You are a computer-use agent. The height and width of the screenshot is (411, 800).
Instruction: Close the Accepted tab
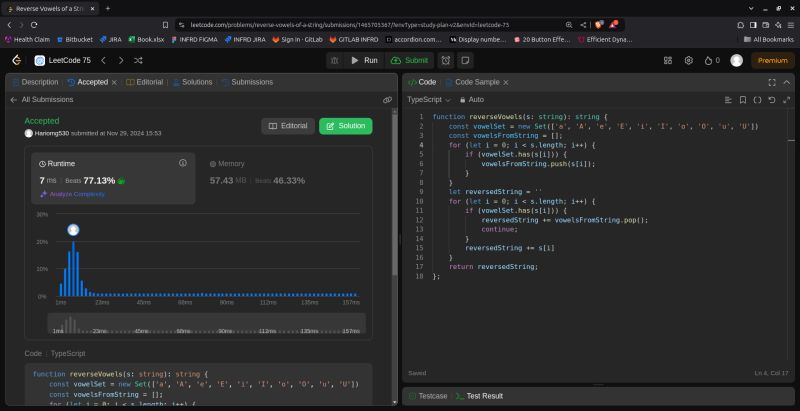click(114, 82)
